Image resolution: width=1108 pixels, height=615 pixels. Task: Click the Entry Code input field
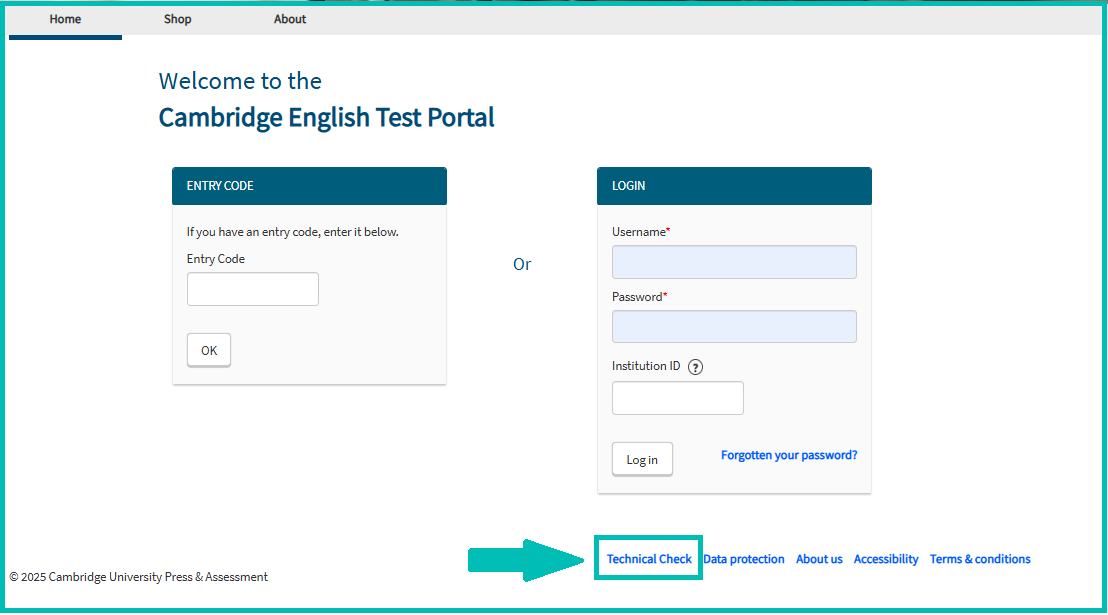tap(253, 289)
